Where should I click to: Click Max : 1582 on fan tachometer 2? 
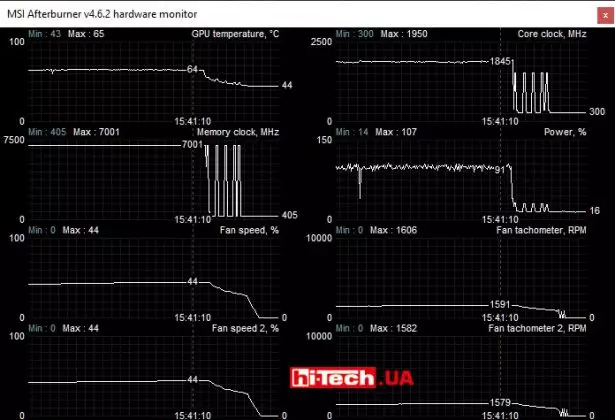pyautogui.click(x=393, y=328)
